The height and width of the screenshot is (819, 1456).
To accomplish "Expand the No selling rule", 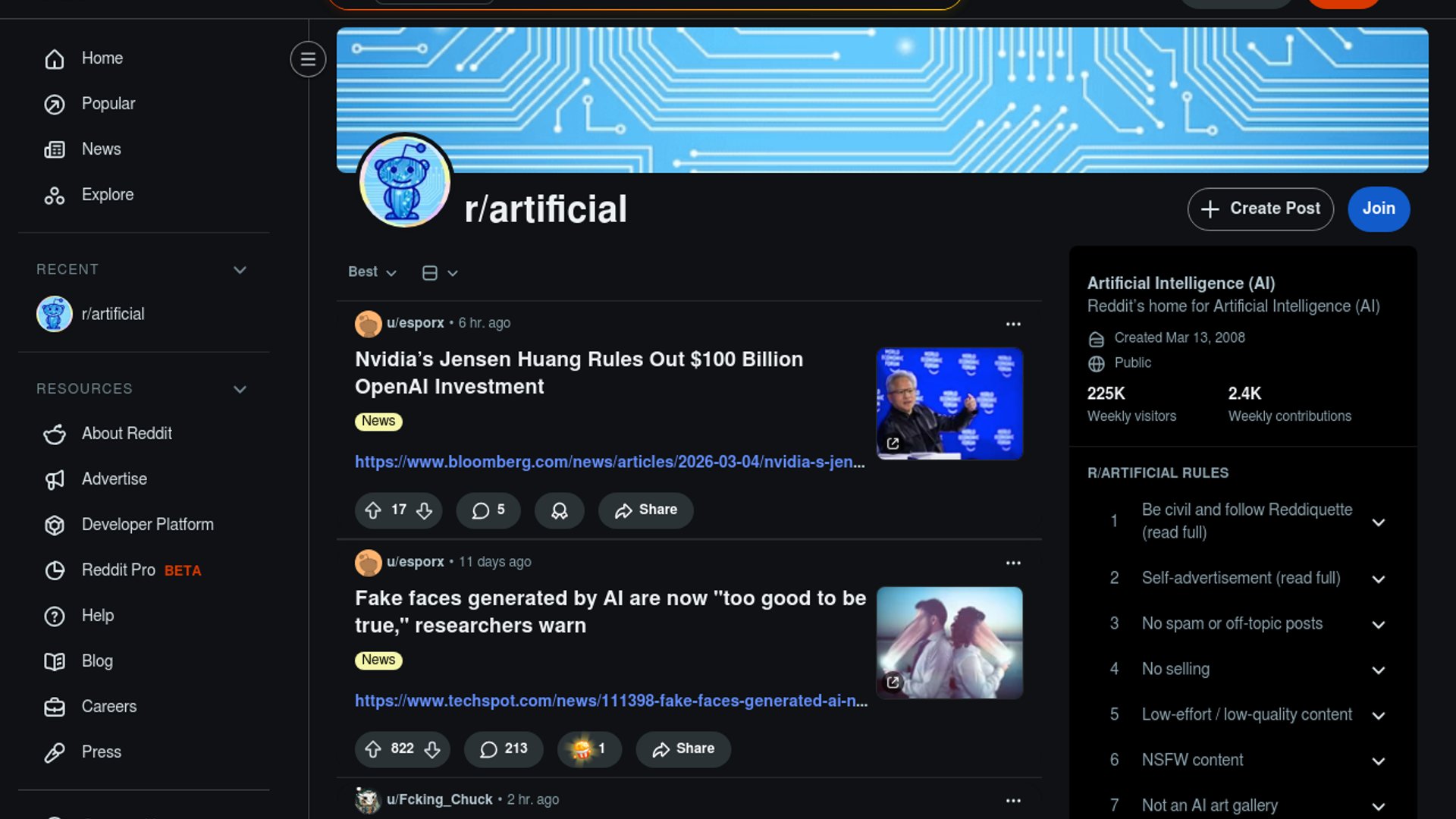I will [x=1378, y=670].
